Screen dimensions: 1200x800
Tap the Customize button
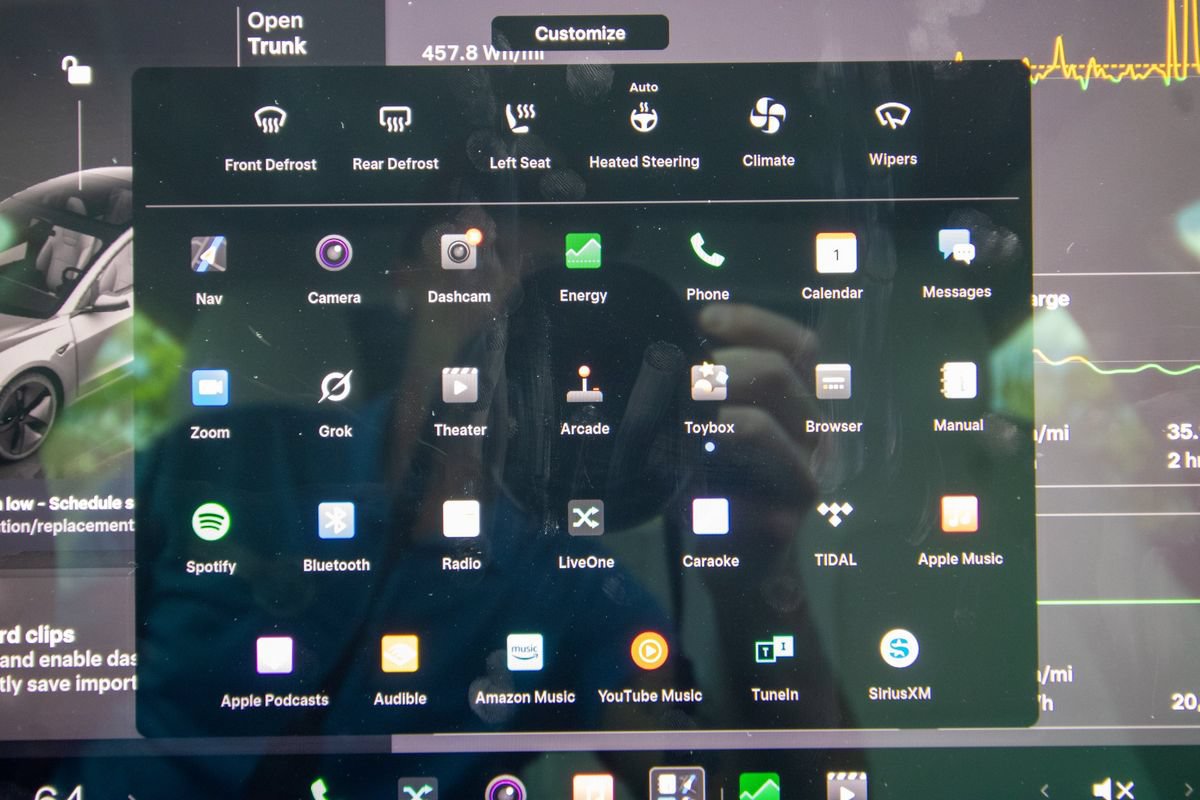[x=580, y=33]
